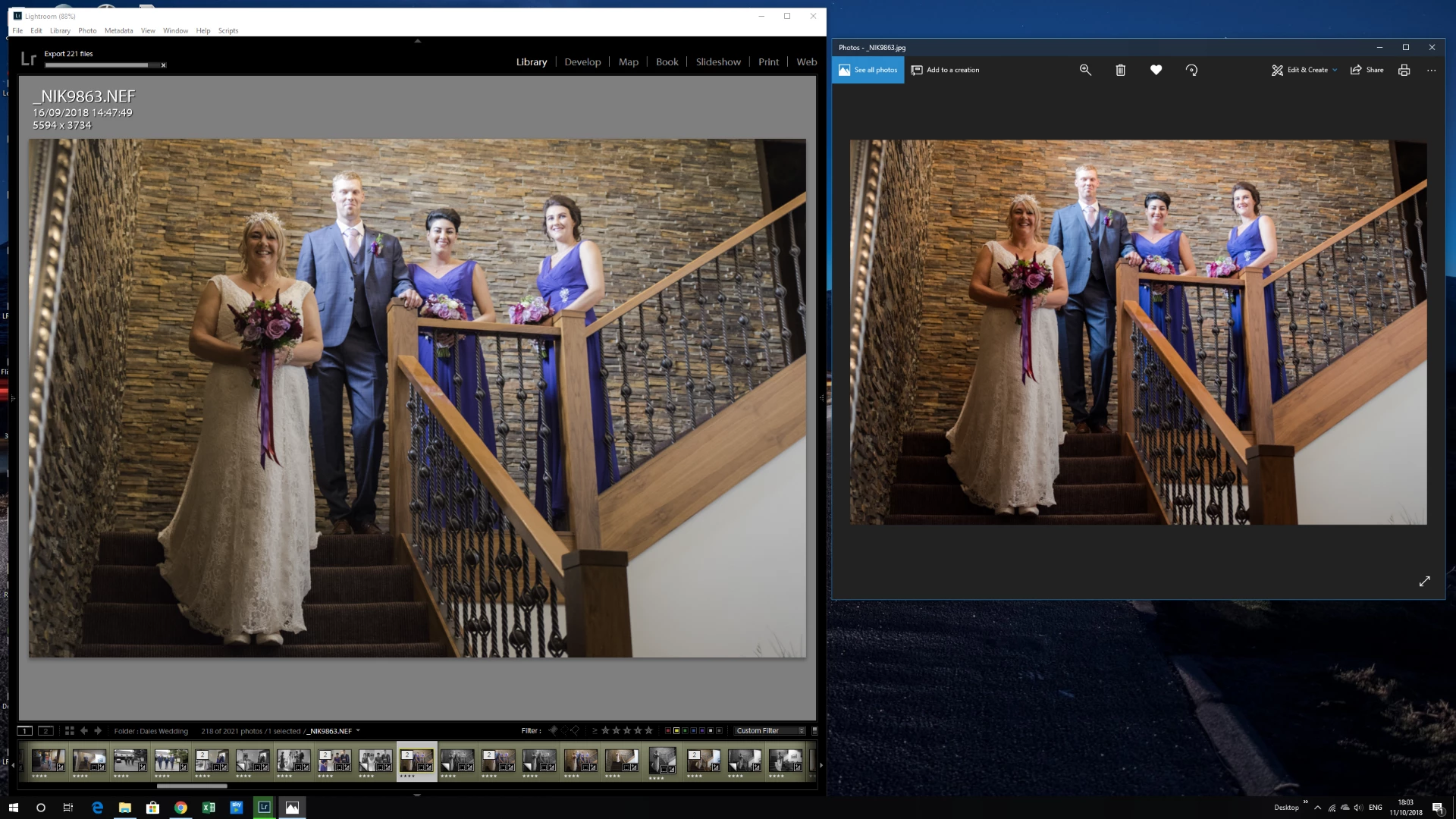Go back to previous photo arrow
1456x819 pixels.
[x=84, y=731]
